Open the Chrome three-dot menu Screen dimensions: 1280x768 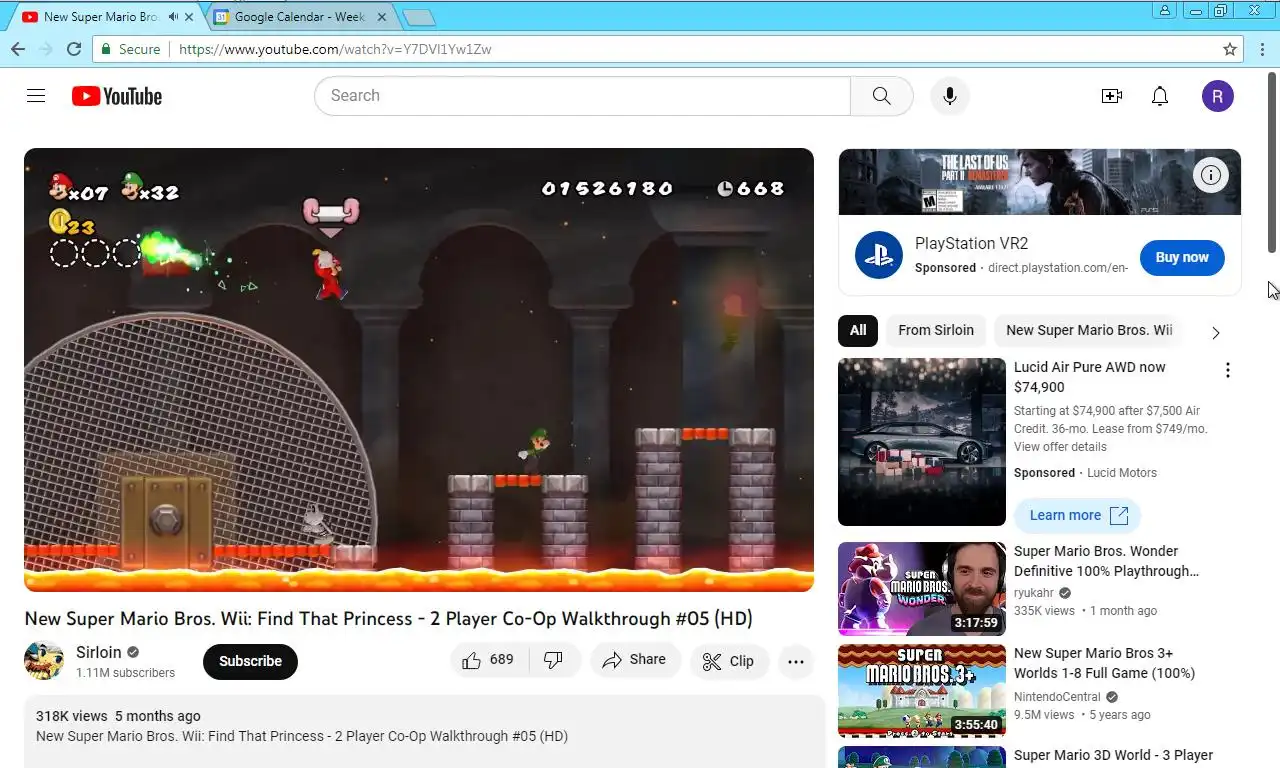pos(1261,49)
